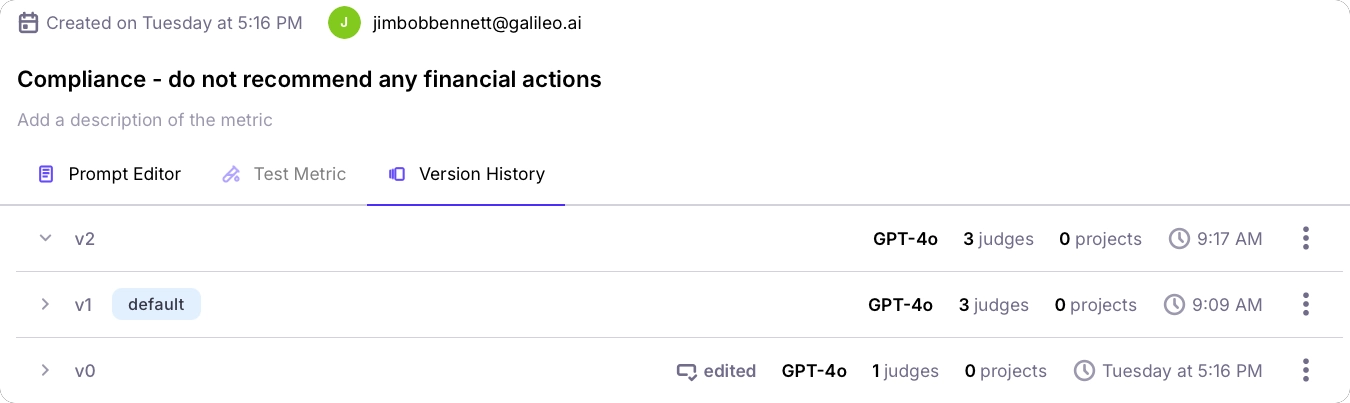Click the green J user avatar
Image resolution: width=1350 pixels, height=403 pixels.
[x=344, y=22]
